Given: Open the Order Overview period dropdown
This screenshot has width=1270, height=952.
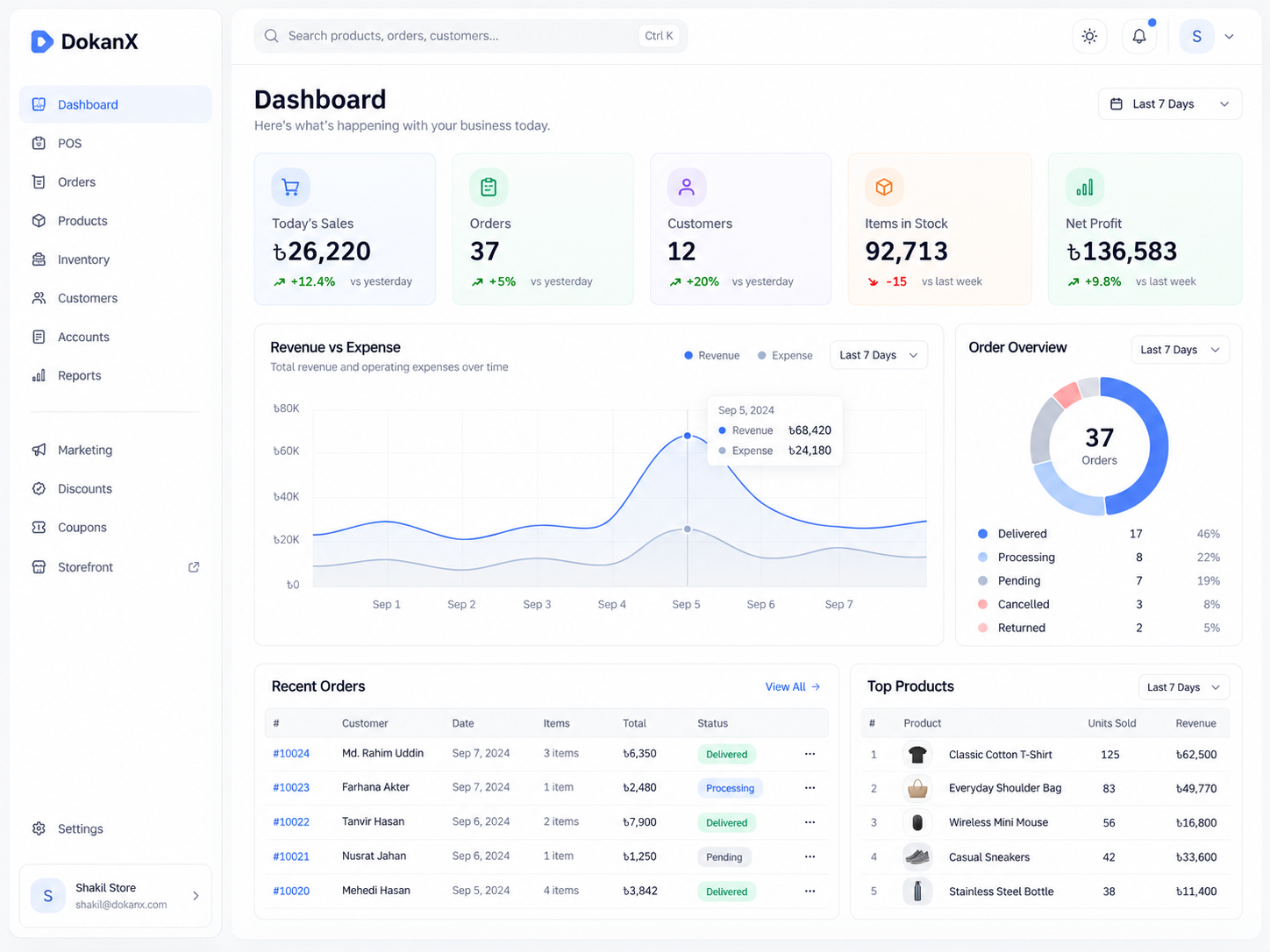Looking at the screenshot, I should pos(1180,350).
